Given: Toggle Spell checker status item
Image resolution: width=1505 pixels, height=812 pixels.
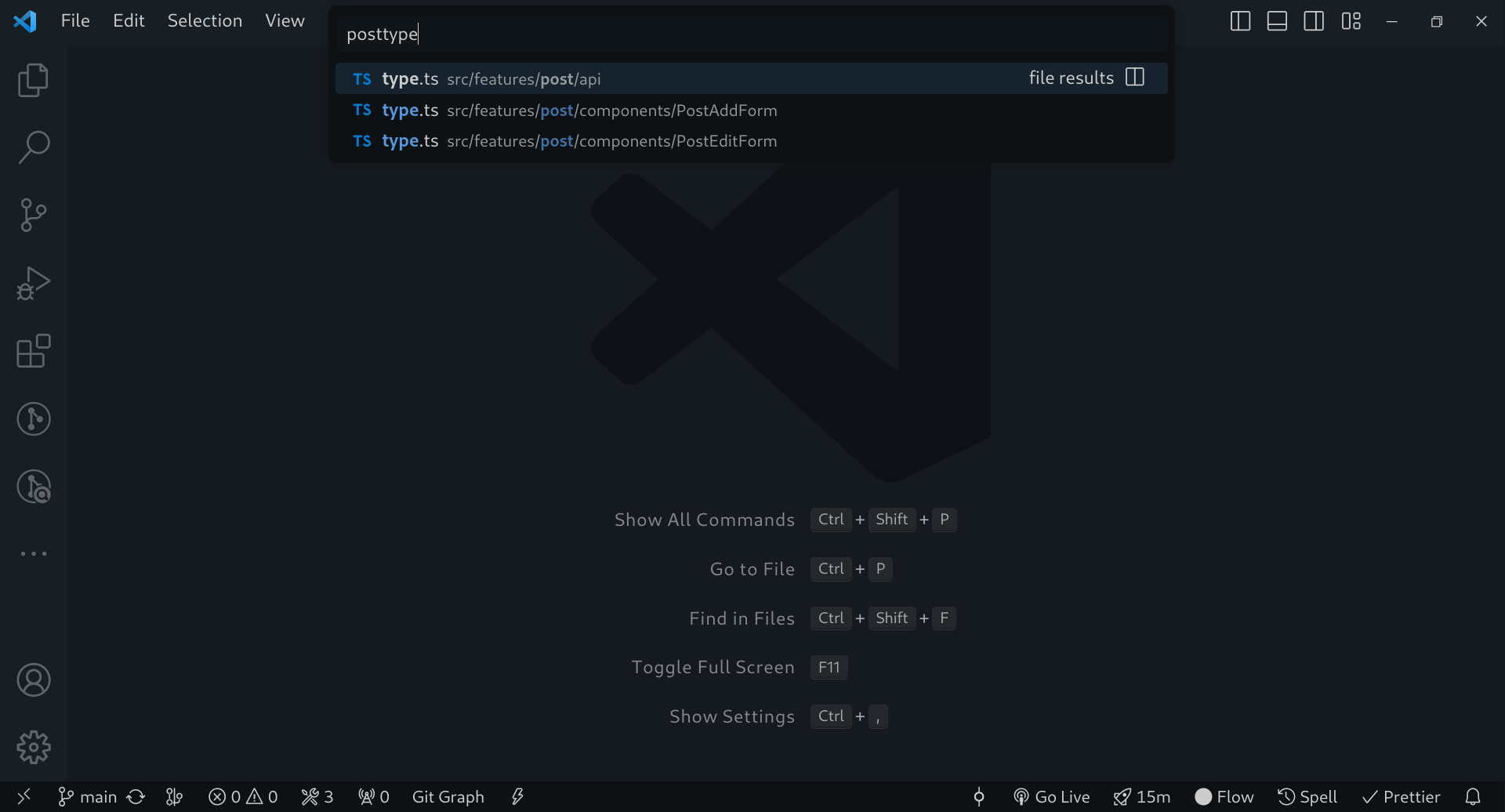Looking at the screenshot, I should coord(1307,797).
